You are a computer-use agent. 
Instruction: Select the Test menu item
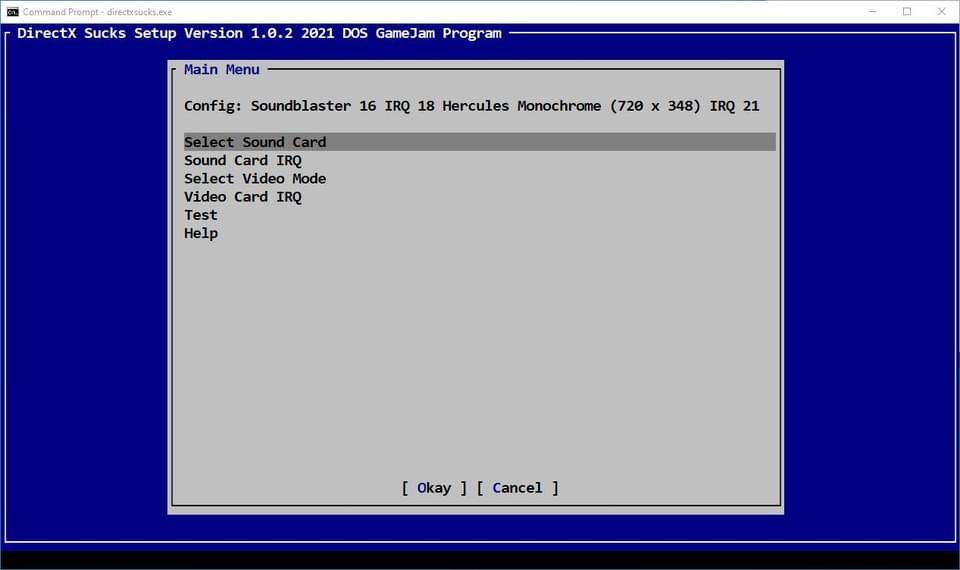pos(201,216)
